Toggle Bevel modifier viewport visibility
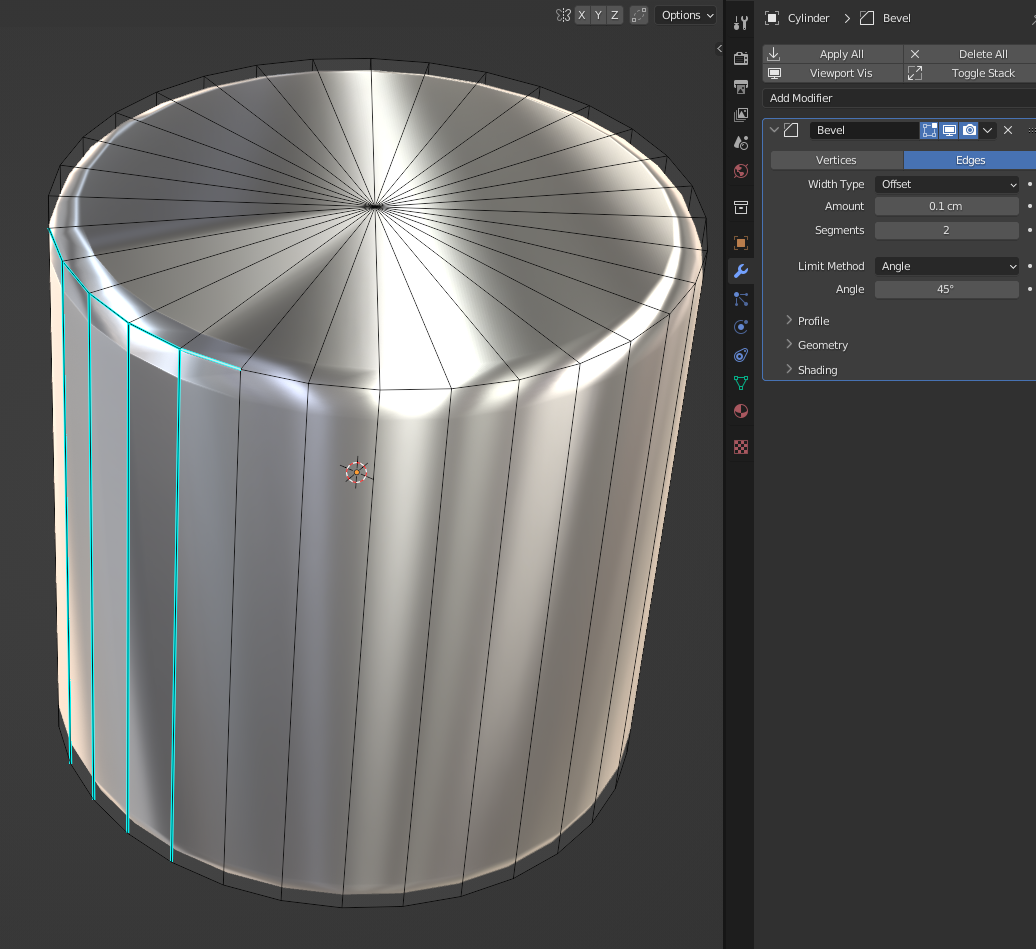1036x949 pixels. point(949,130)
